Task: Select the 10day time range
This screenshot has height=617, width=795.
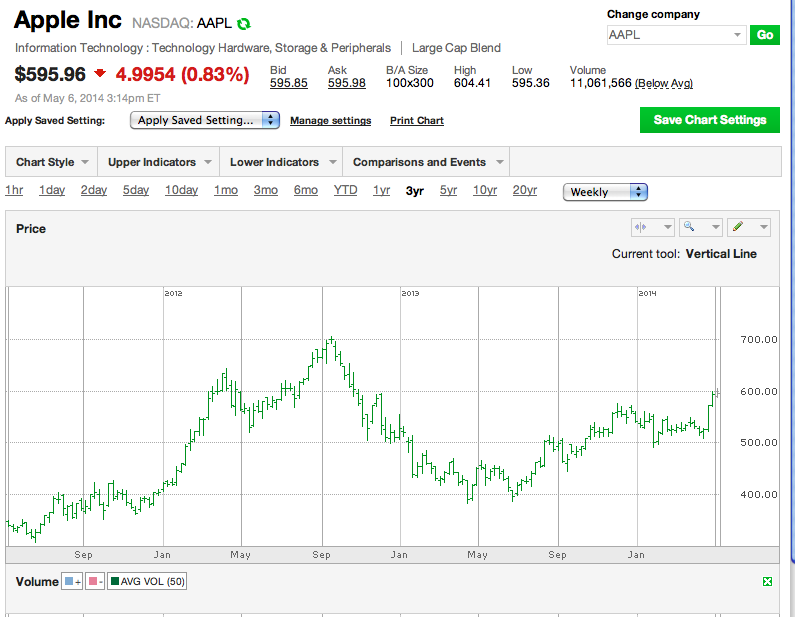Action: (181, 190)
